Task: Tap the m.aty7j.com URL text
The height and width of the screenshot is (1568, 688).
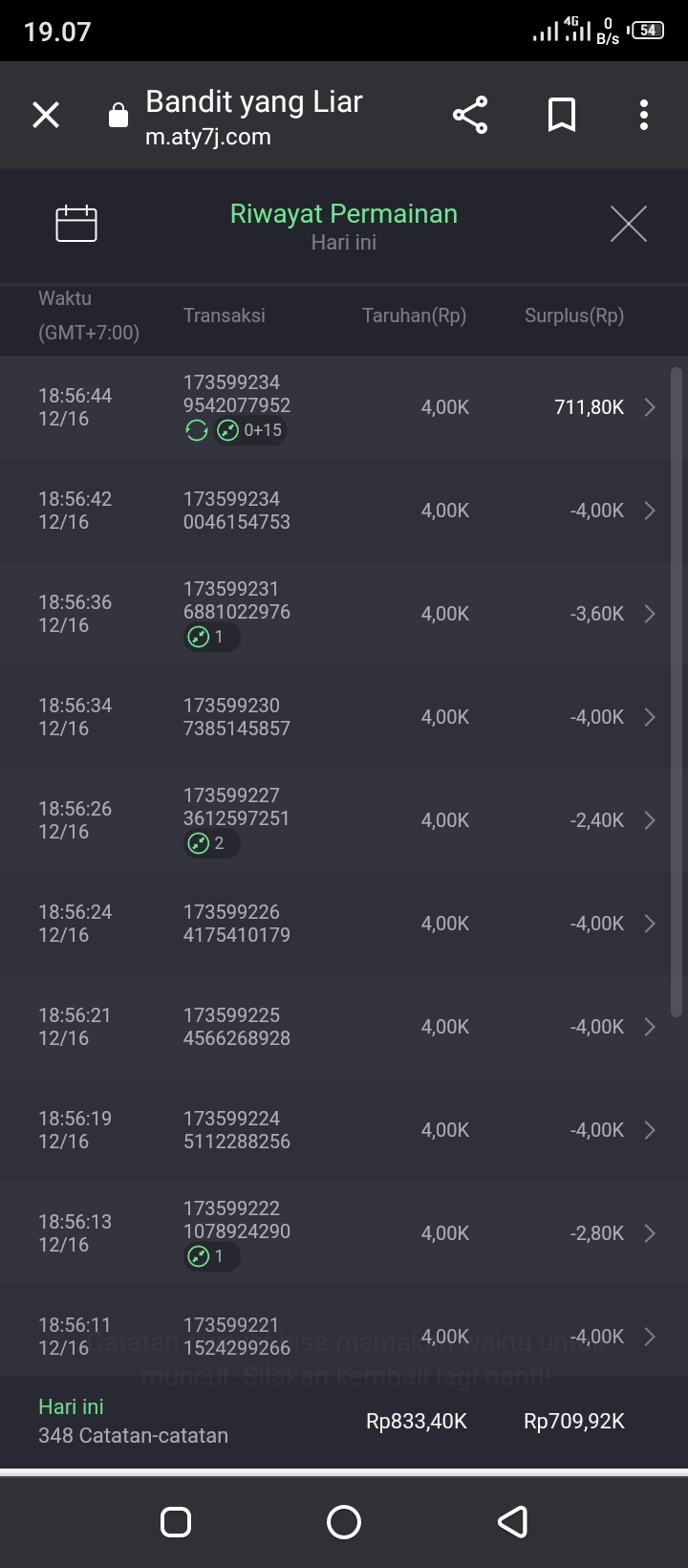Action: pyautogui.click(x=208, y=138)
